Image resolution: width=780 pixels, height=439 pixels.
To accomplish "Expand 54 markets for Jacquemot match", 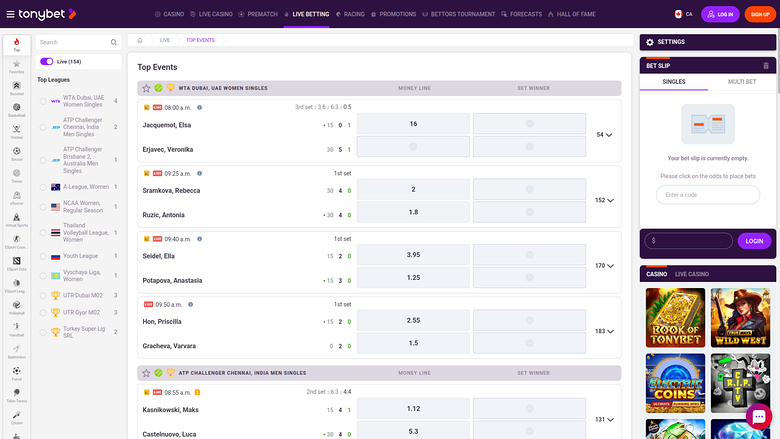I will pos(604,135).
